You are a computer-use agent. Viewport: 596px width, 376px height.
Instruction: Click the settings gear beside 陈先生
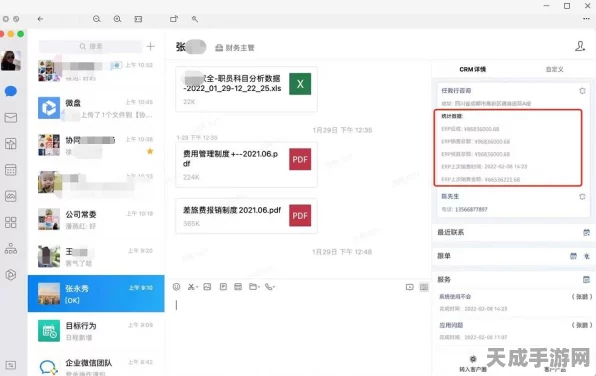click(x=582, y=197)
